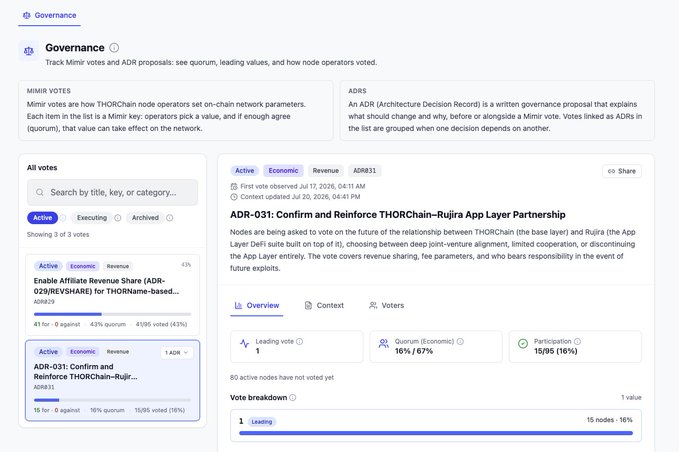Click the ADR-031 card progress bar
The height and width of the screenshot is (452, 679).
click(113, 400)
